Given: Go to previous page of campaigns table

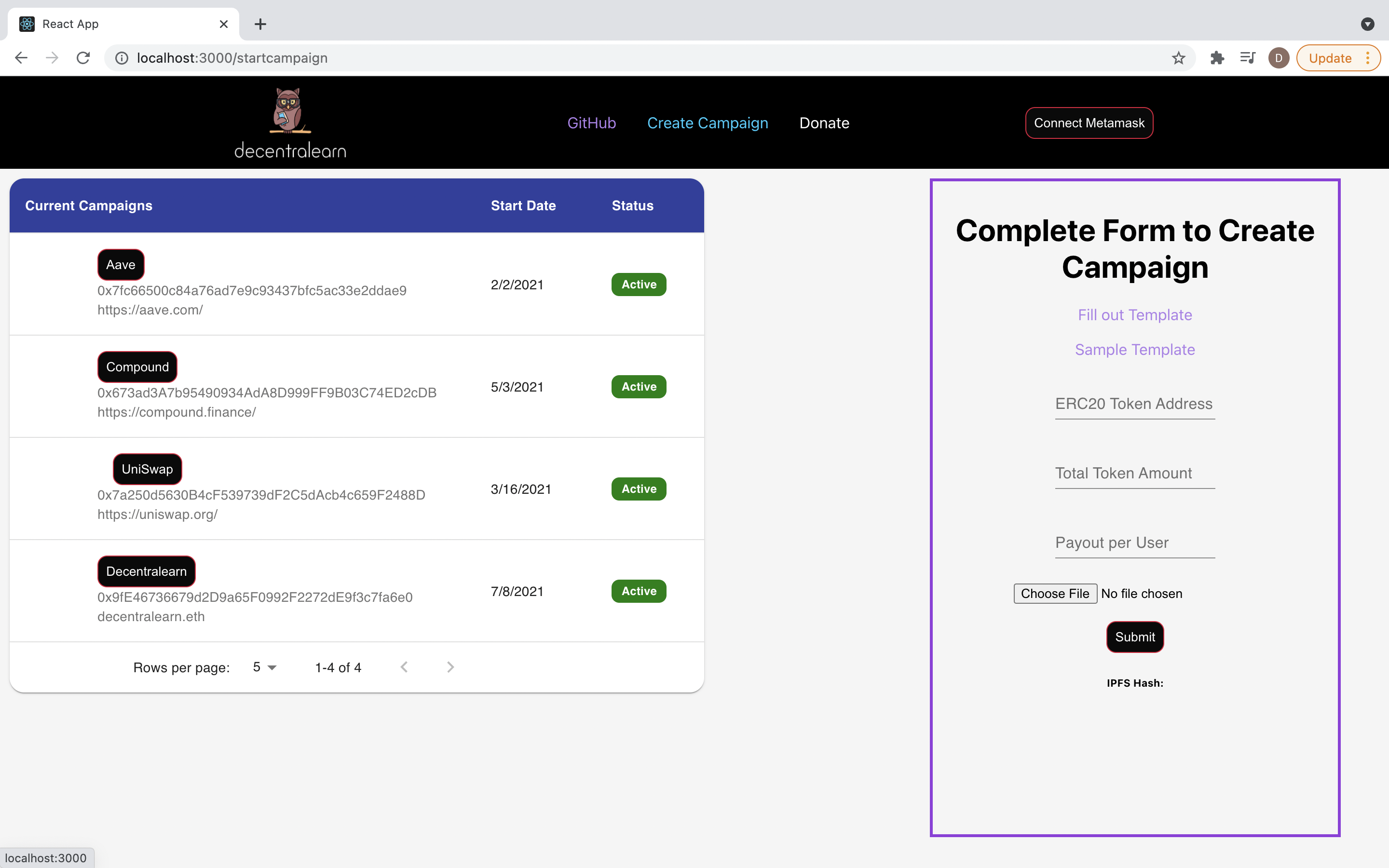Looking at the screenshot, I should [404, 667].
